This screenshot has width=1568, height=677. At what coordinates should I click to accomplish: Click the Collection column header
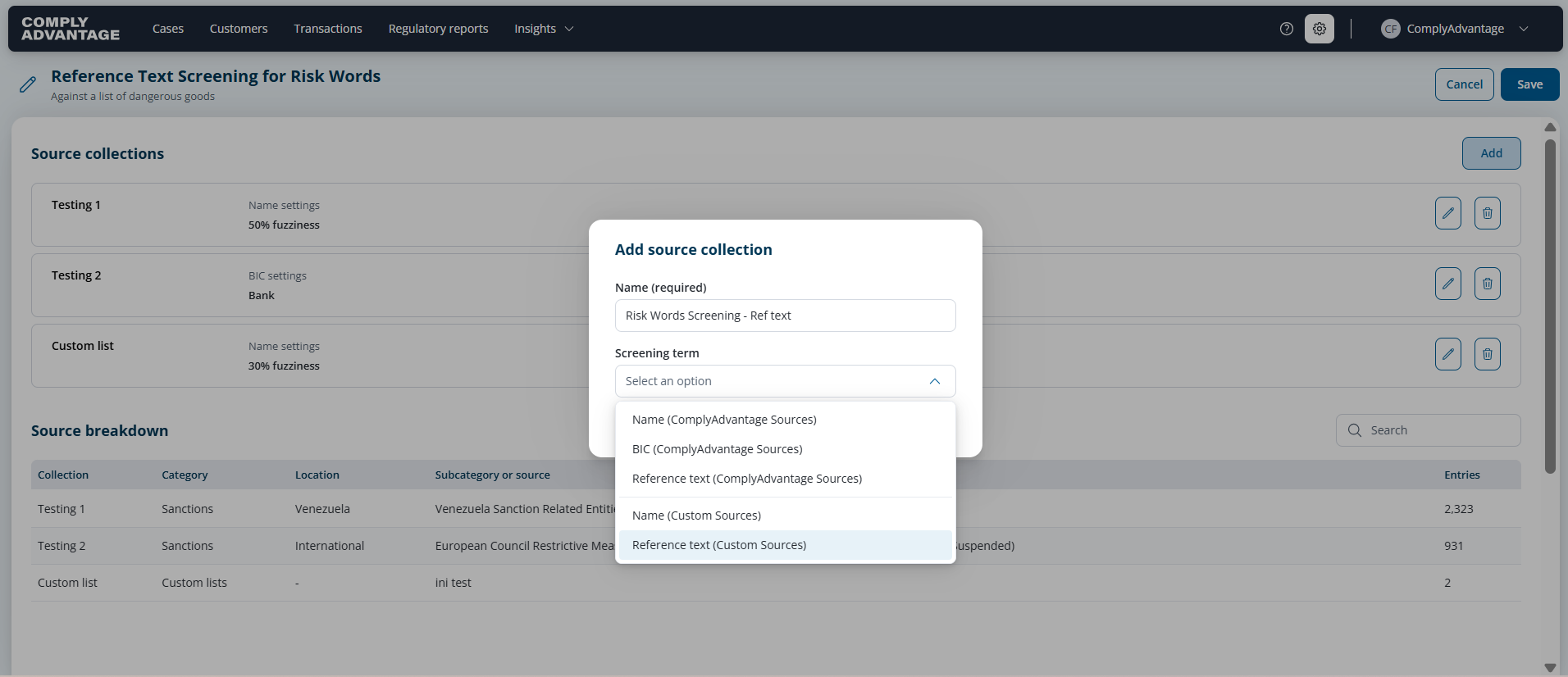(63, 475)
